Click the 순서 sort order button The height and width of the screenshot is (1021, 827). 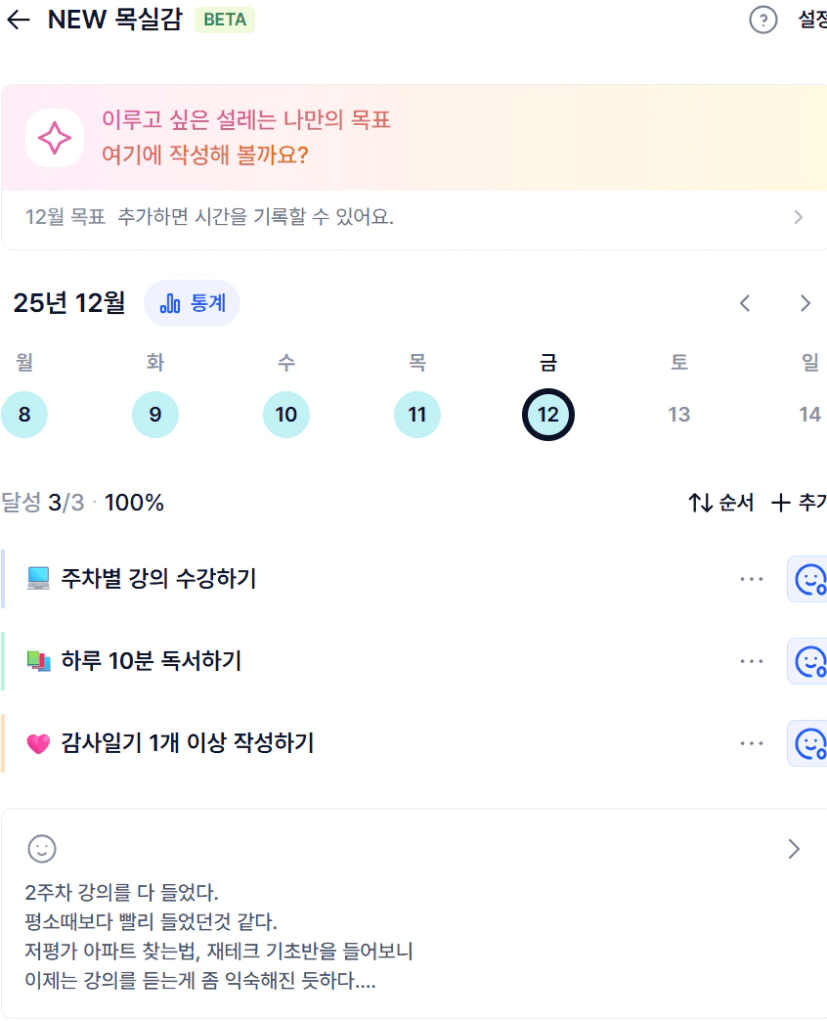point(721,503)
